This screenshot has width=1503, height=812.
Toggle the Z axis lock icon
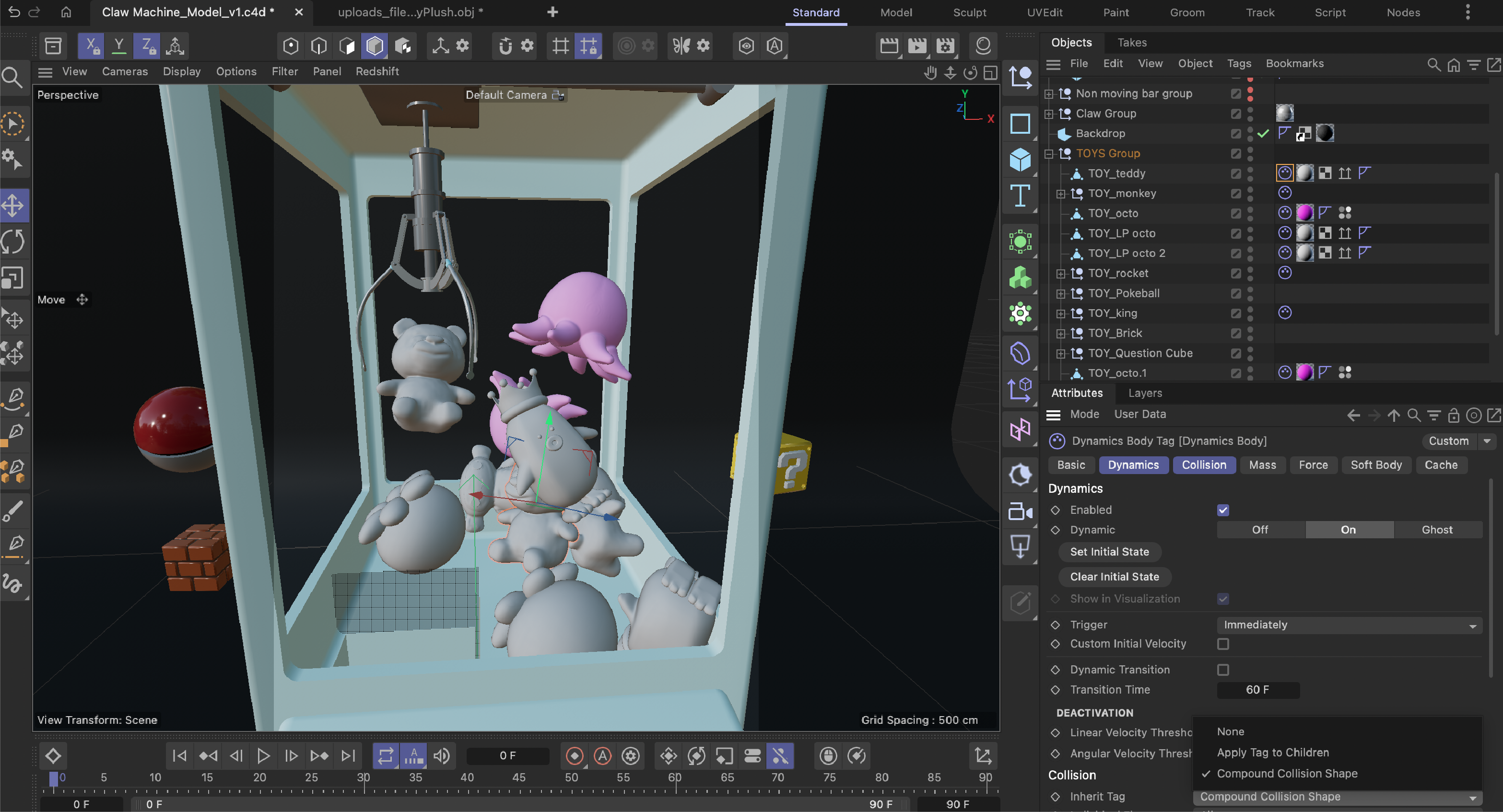146,46
